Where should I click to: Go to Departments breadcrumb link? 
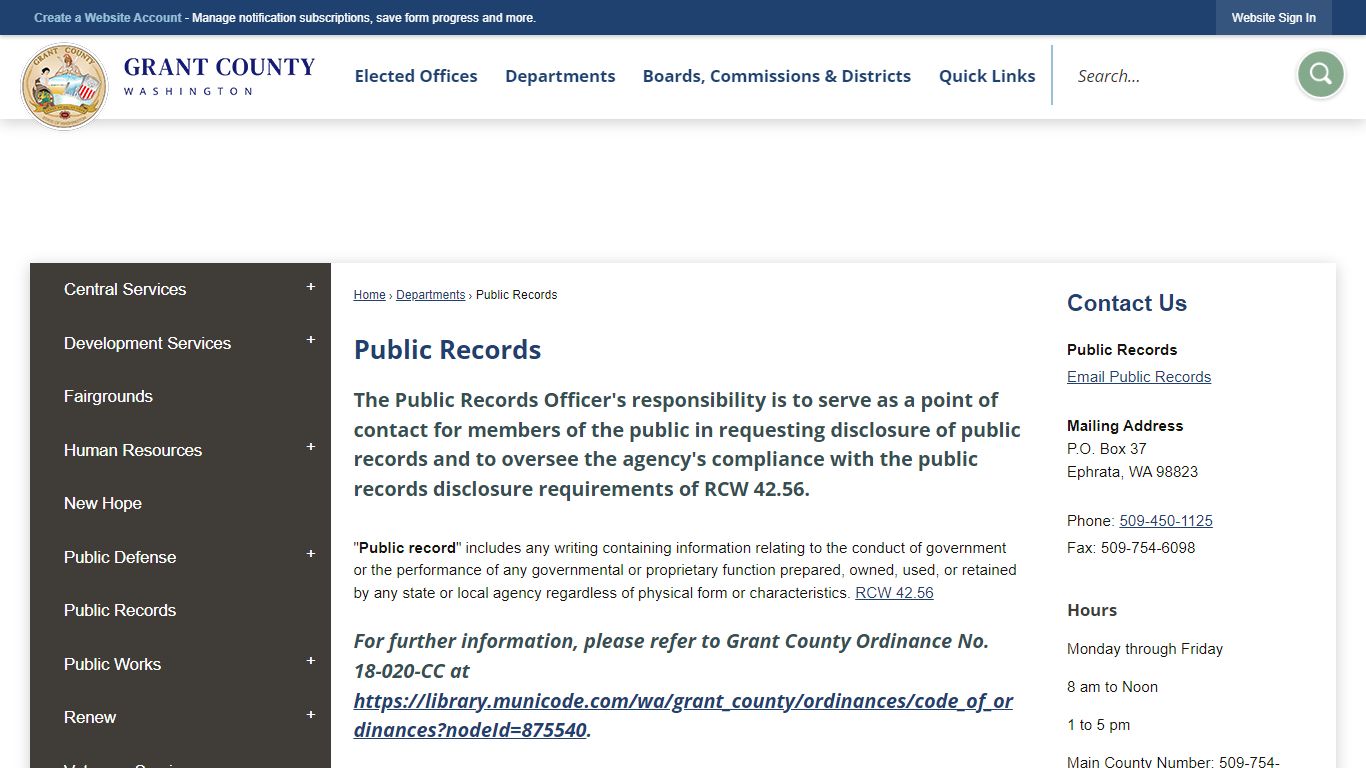431,295
